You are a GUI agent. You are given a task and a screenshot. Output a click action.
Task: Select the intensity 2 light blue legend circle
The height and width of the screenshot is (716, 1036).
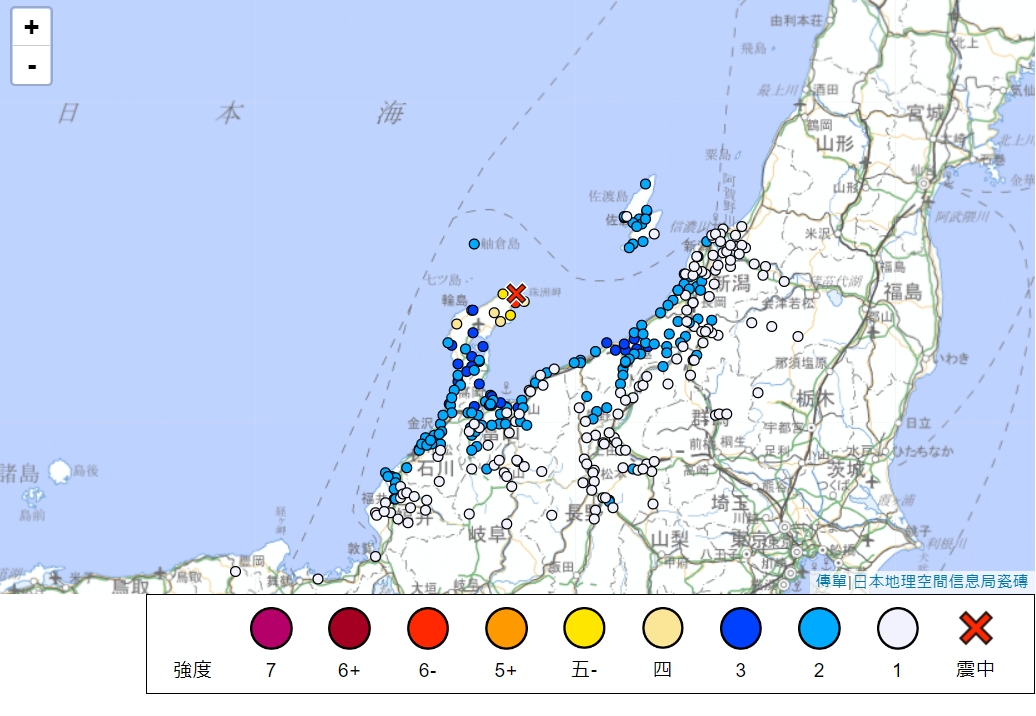click(819, 629)
